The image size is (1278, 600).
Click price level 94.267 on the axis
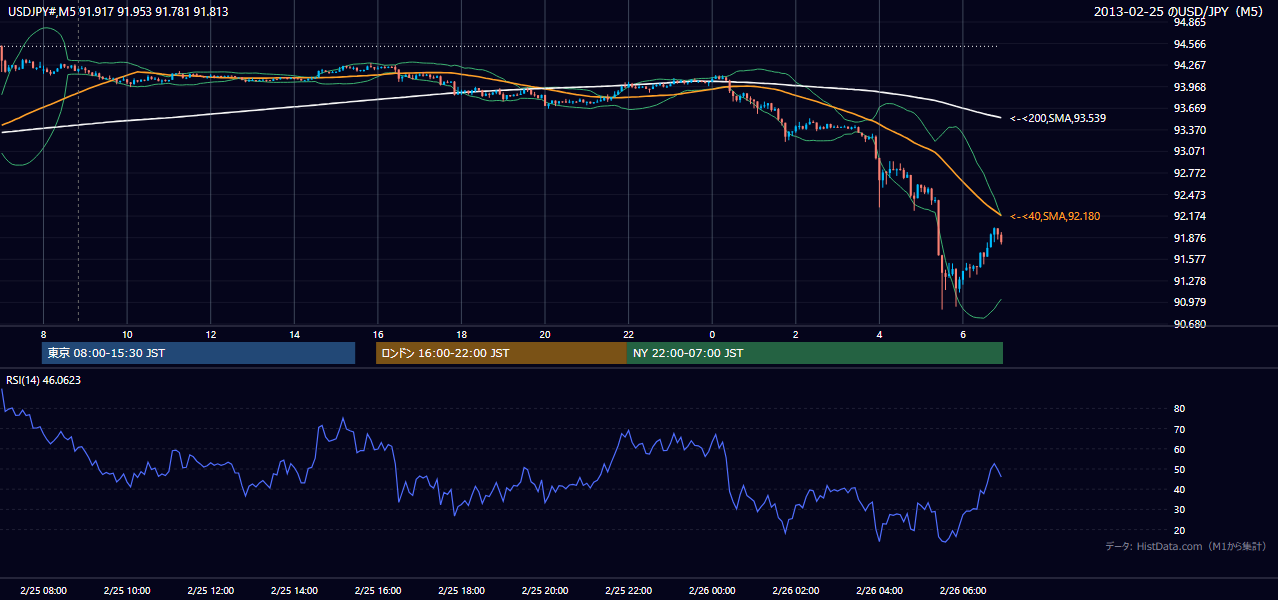click(x=1189, y=65)
